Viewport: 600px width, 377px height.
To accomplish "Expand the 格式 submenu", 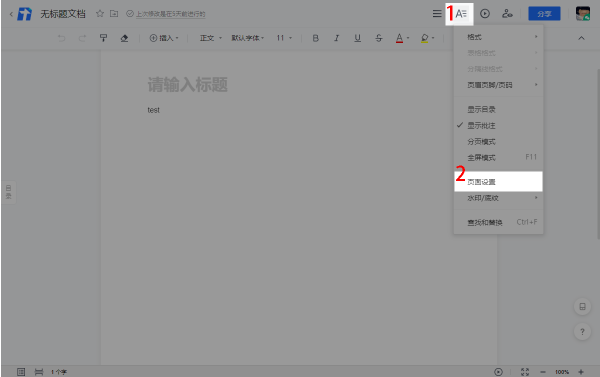I will tap(498, 37).
